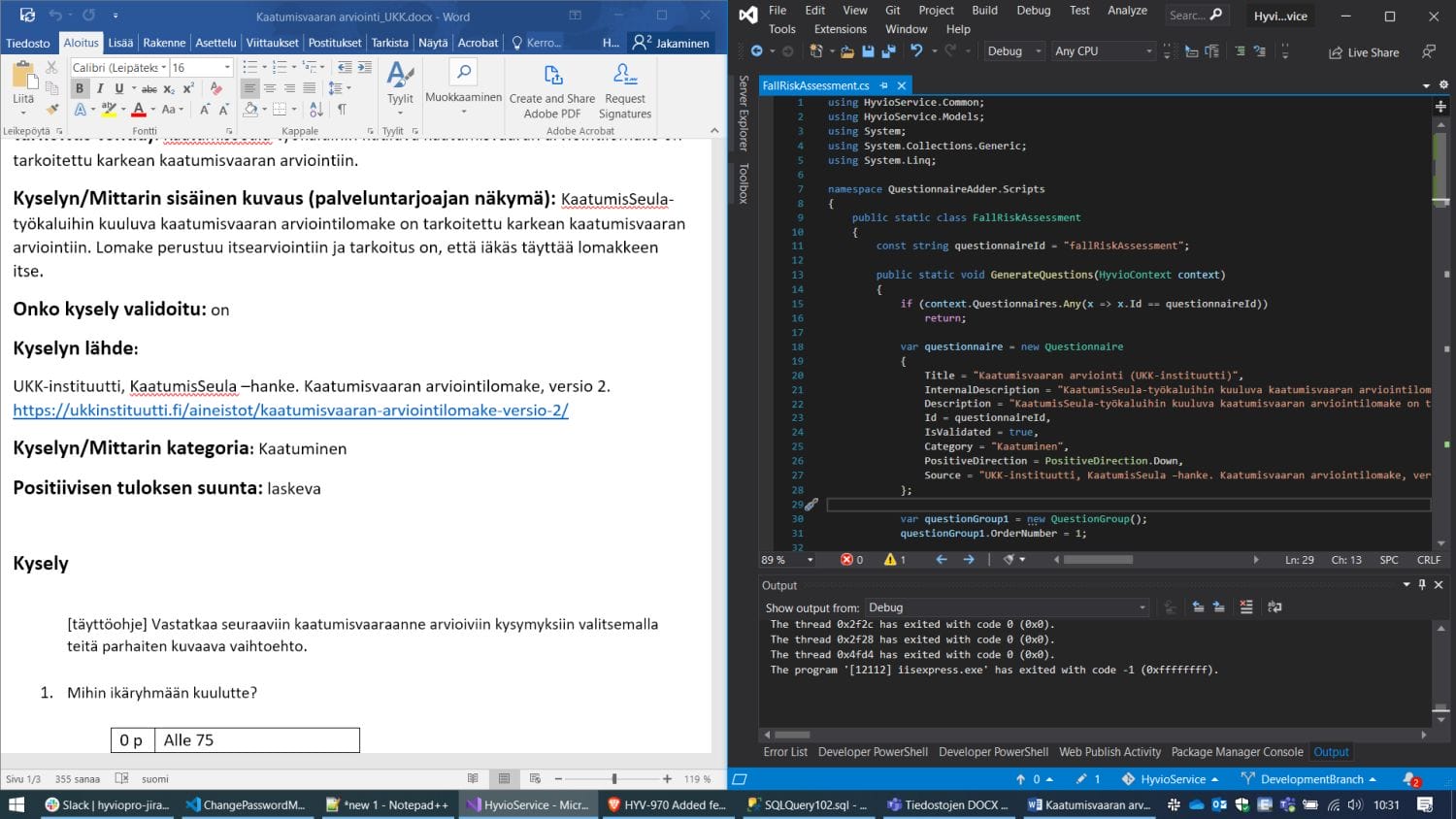Open the Debug configuration dropdown
This screenshot has height=819, width=1456.
[x=1038, y=51]
